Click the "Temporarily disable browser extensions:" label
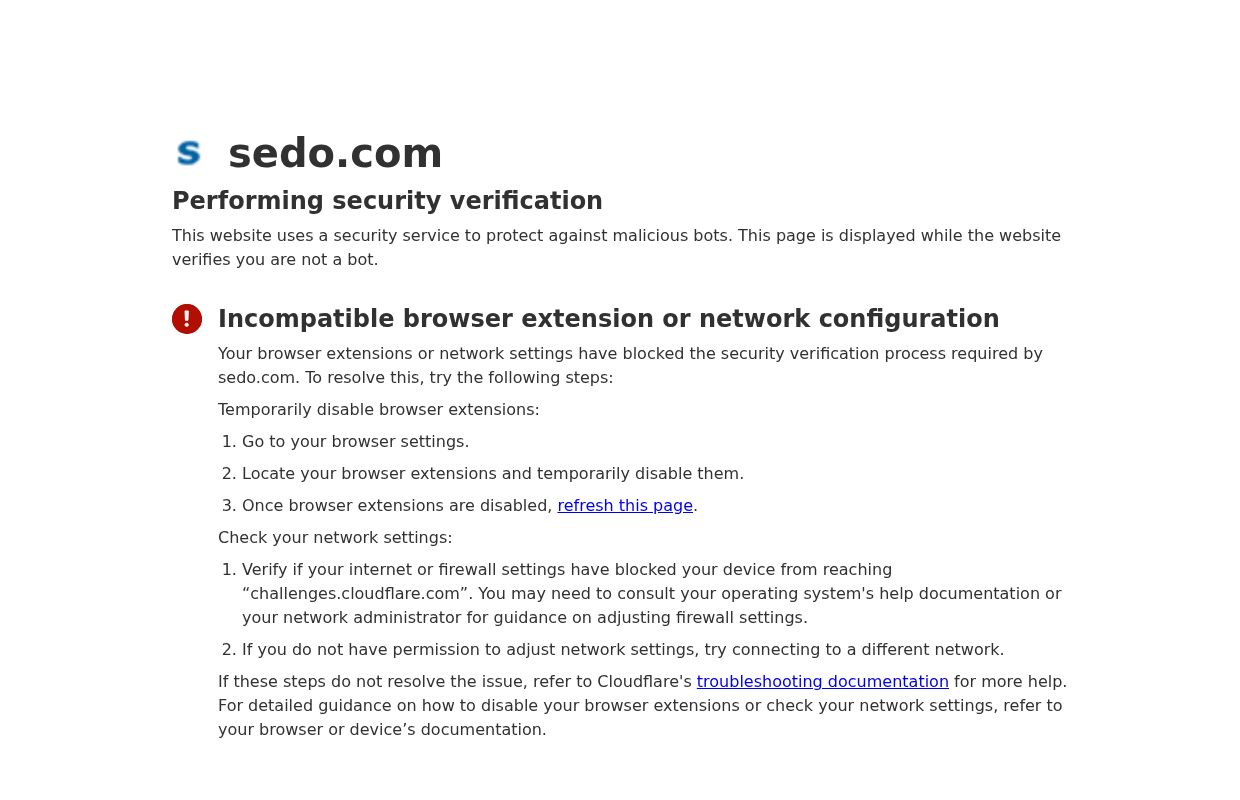Image resolution: width=1240 pixels, height=800 pixels. 378,410
